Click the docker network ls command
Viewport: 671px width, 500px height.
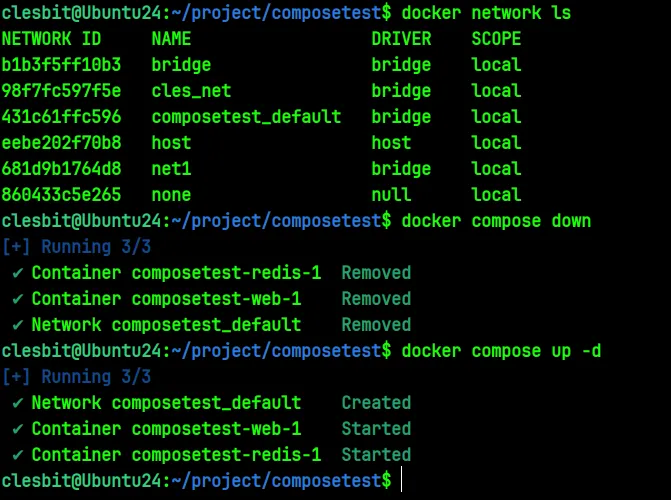(x=487, y=13)
